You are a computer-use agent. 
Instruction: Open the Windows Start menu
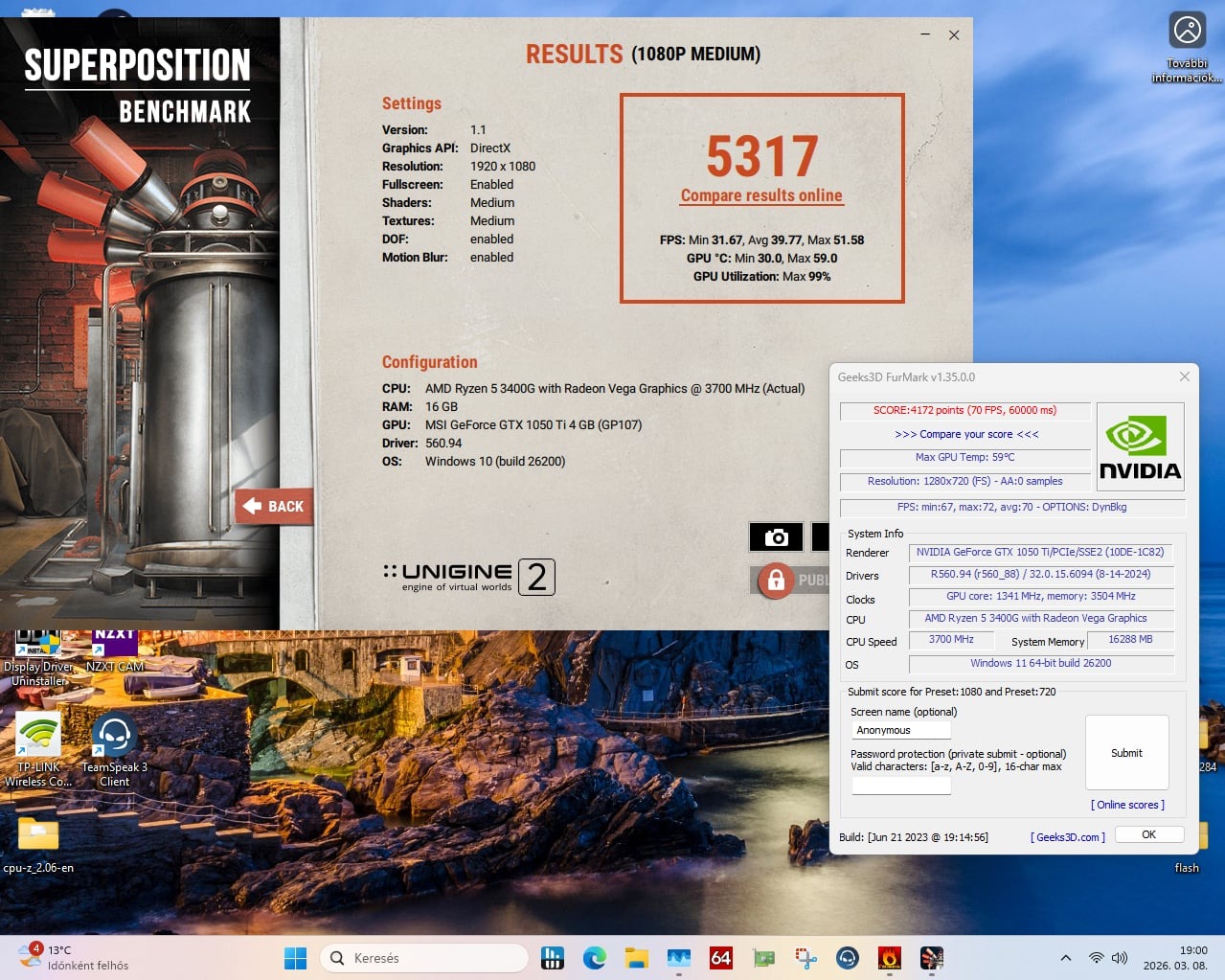(296, 958)
